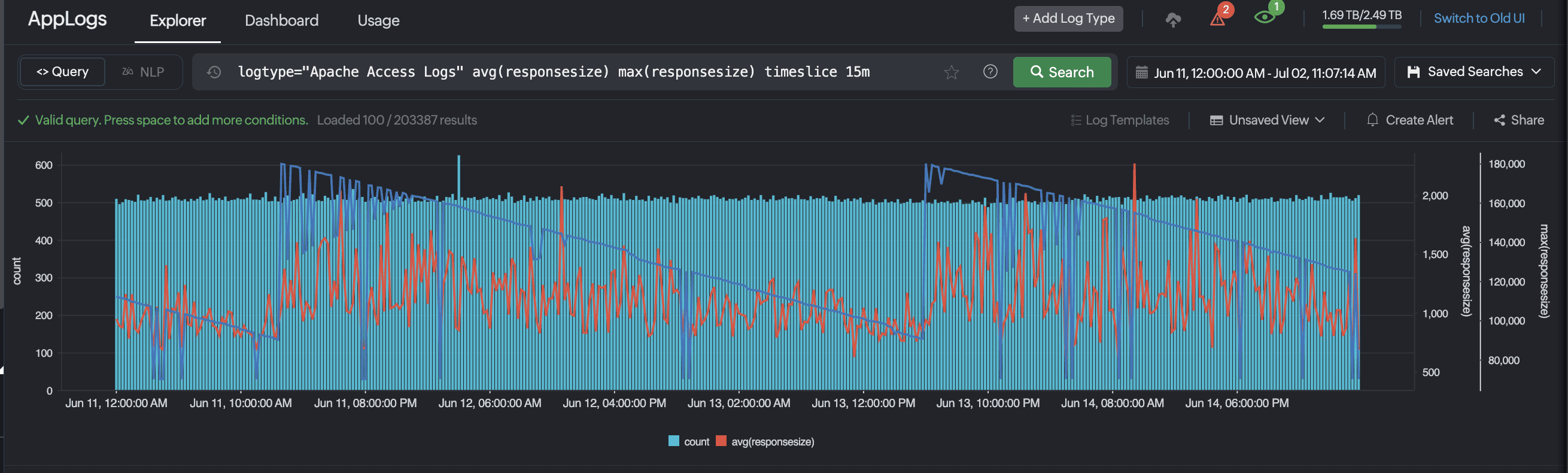Click the Unsaved View table icon
Image resolution: width=1568 pixels, height=473 pixels.
click(1216, 120)
